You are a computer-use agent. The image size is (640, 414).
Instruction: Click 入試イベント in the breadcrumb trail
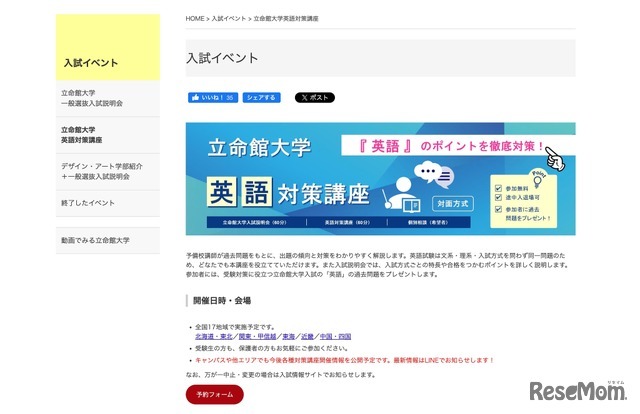click(x=228, y=18)
